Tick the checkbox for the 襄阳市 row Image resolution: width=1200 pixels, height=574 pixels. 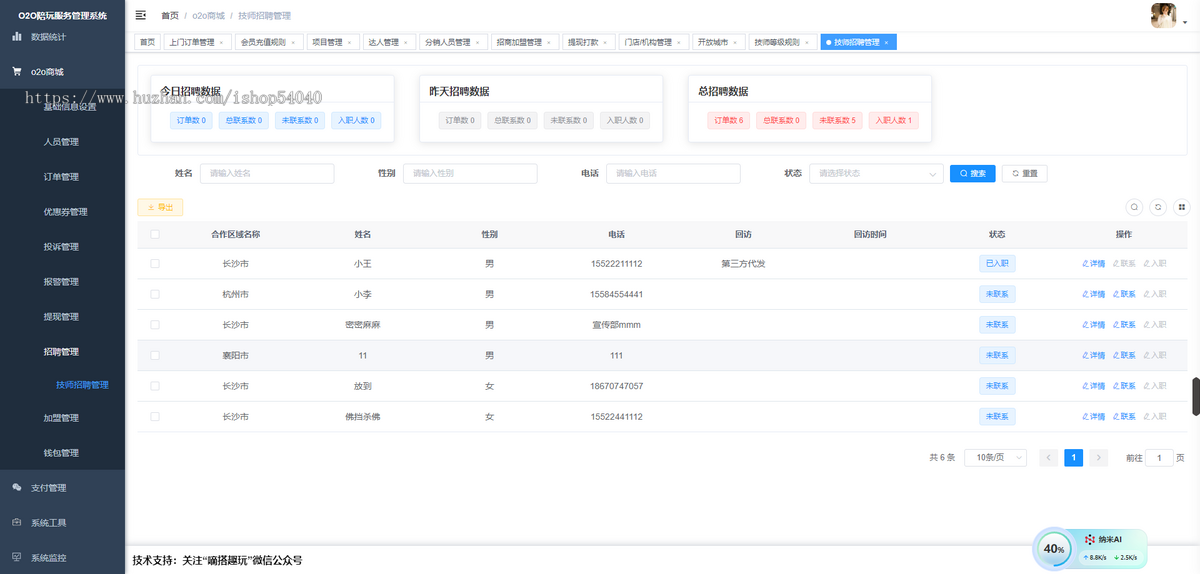(x=154, y=355)
